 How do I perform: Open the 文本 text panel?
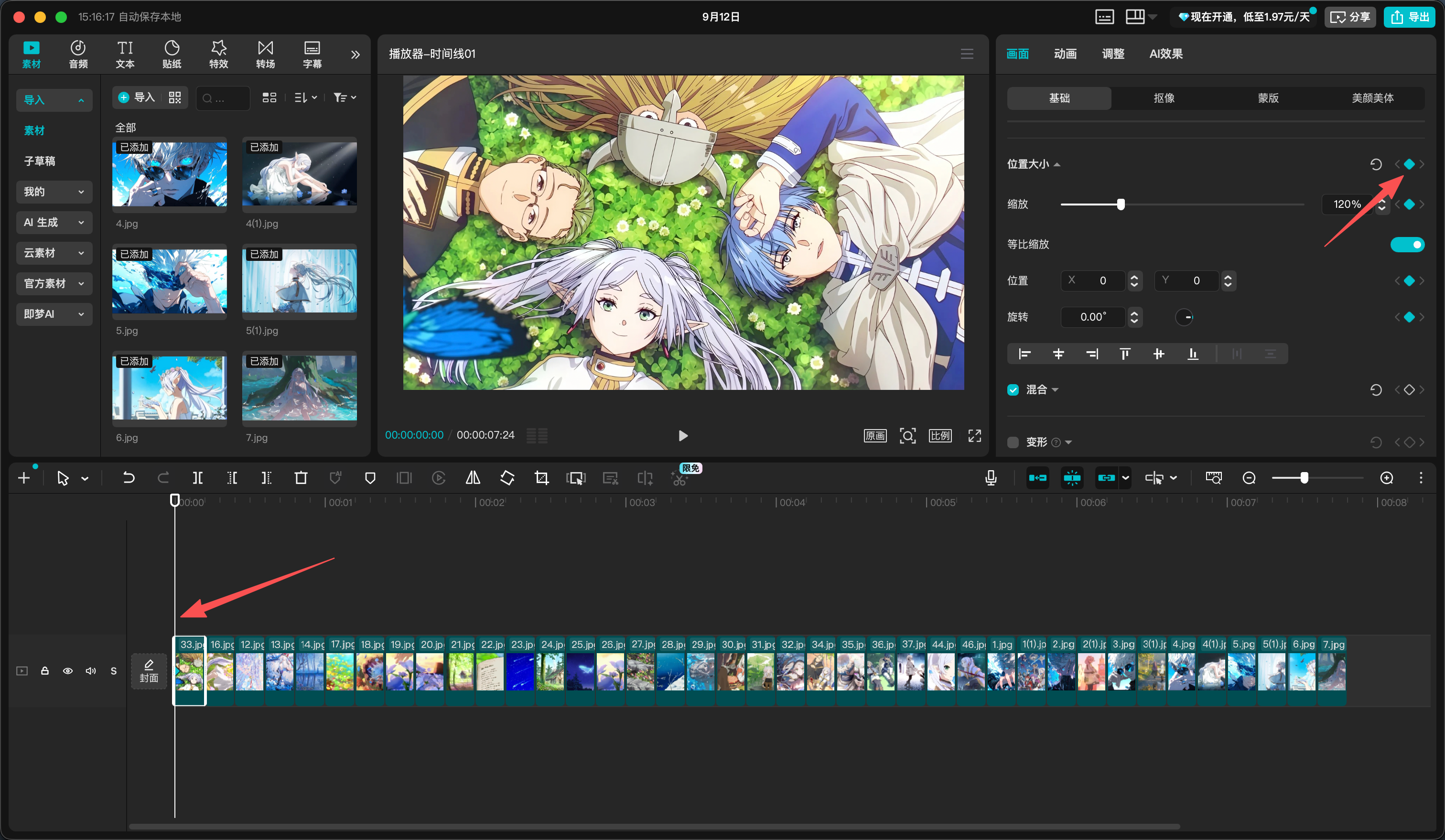coord(125,54)
